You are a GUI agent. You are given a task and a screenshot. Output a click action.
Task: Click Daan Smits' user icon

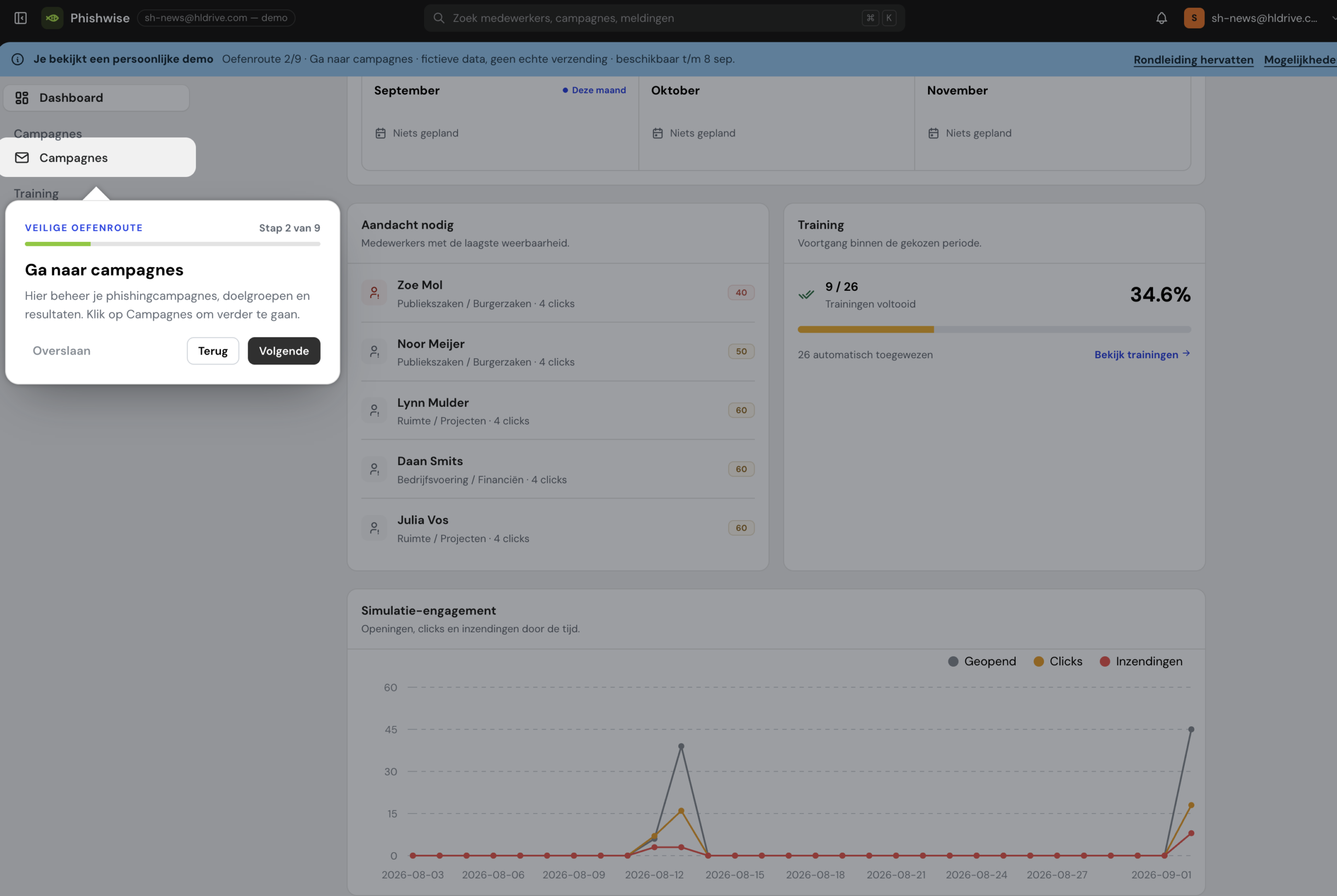[374, 469]
